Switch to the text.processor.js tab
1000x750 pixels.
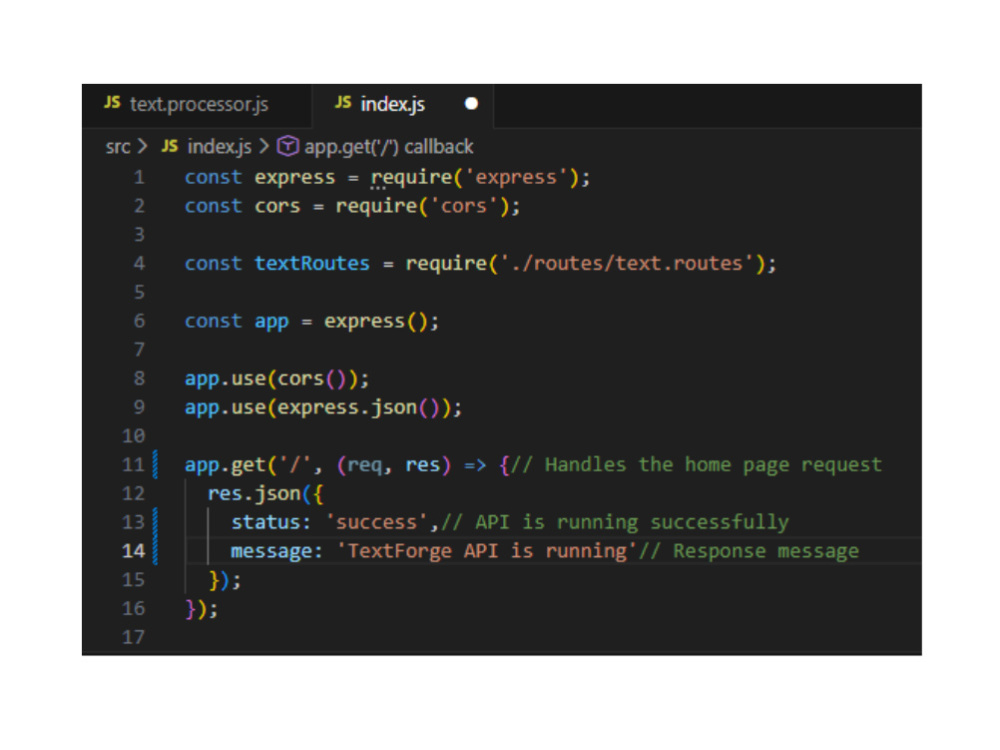[198, 104]
